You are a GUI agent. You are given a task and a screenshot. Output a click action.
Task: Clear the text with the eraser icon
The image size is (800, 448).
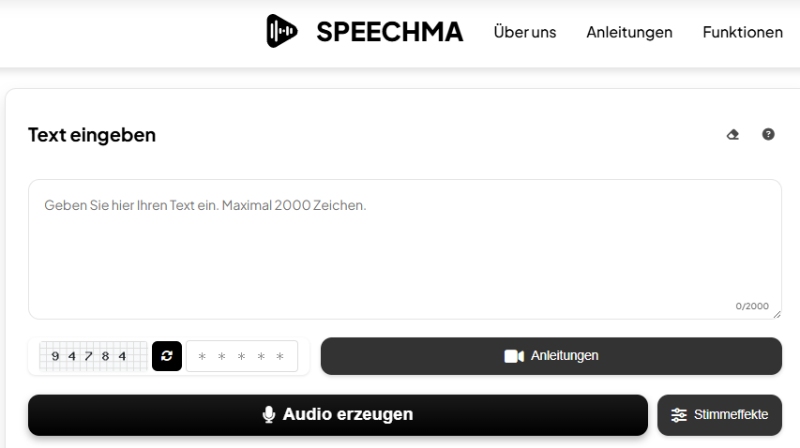click(733, 134)
